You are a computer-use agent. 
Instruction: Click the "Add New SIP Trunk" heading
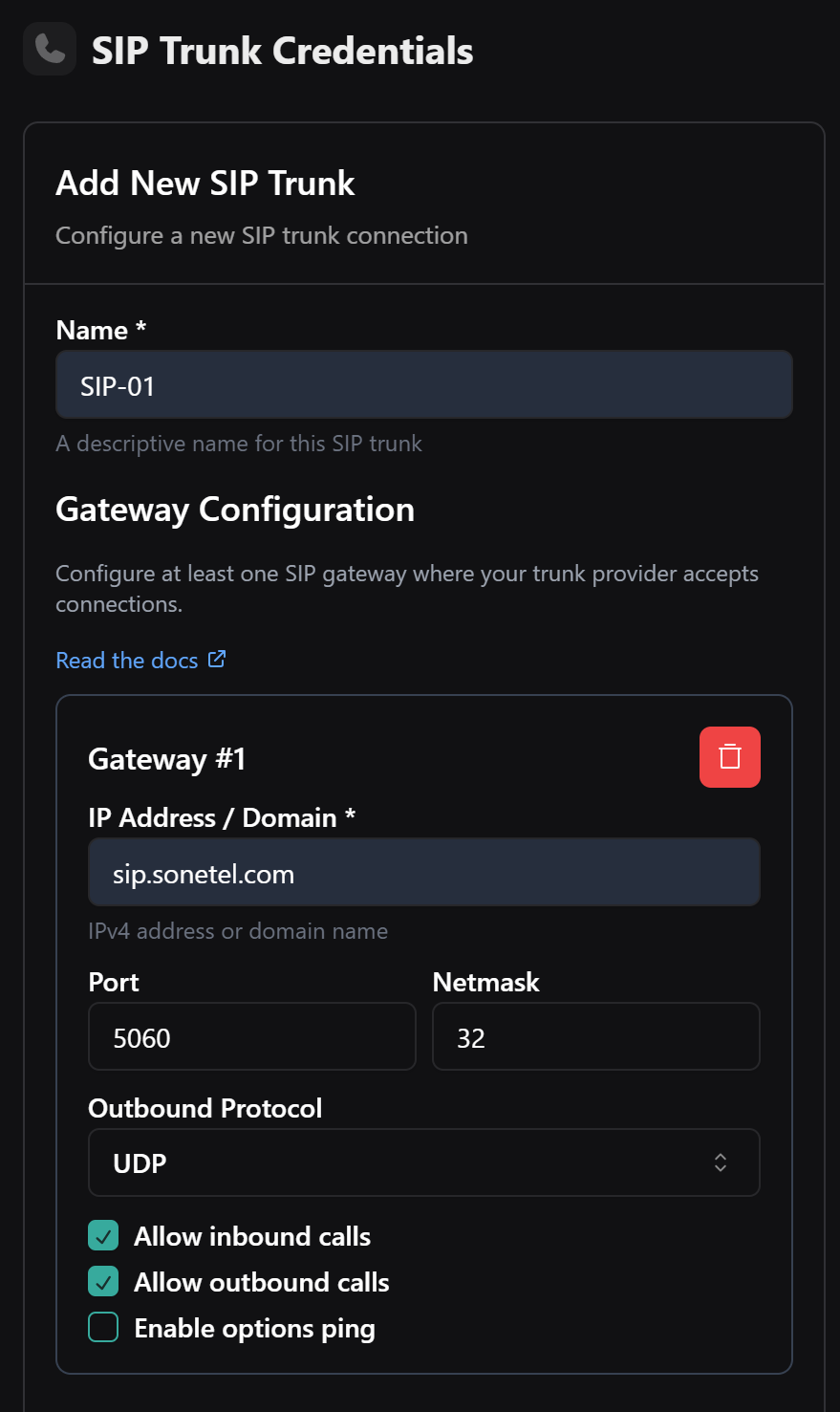point(205,183)
